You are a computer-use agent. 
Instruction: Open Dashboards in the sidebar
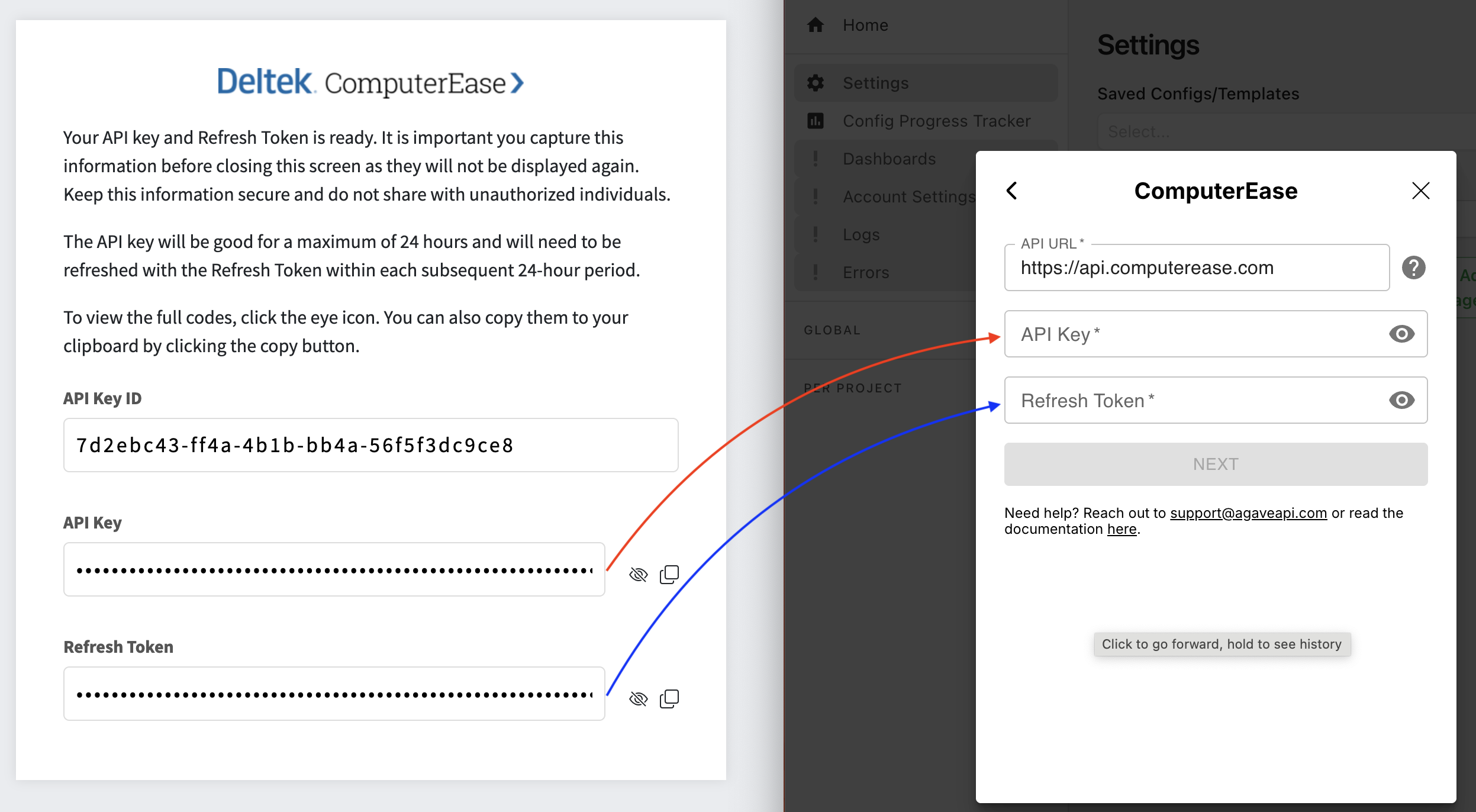(x=888, y=159)
